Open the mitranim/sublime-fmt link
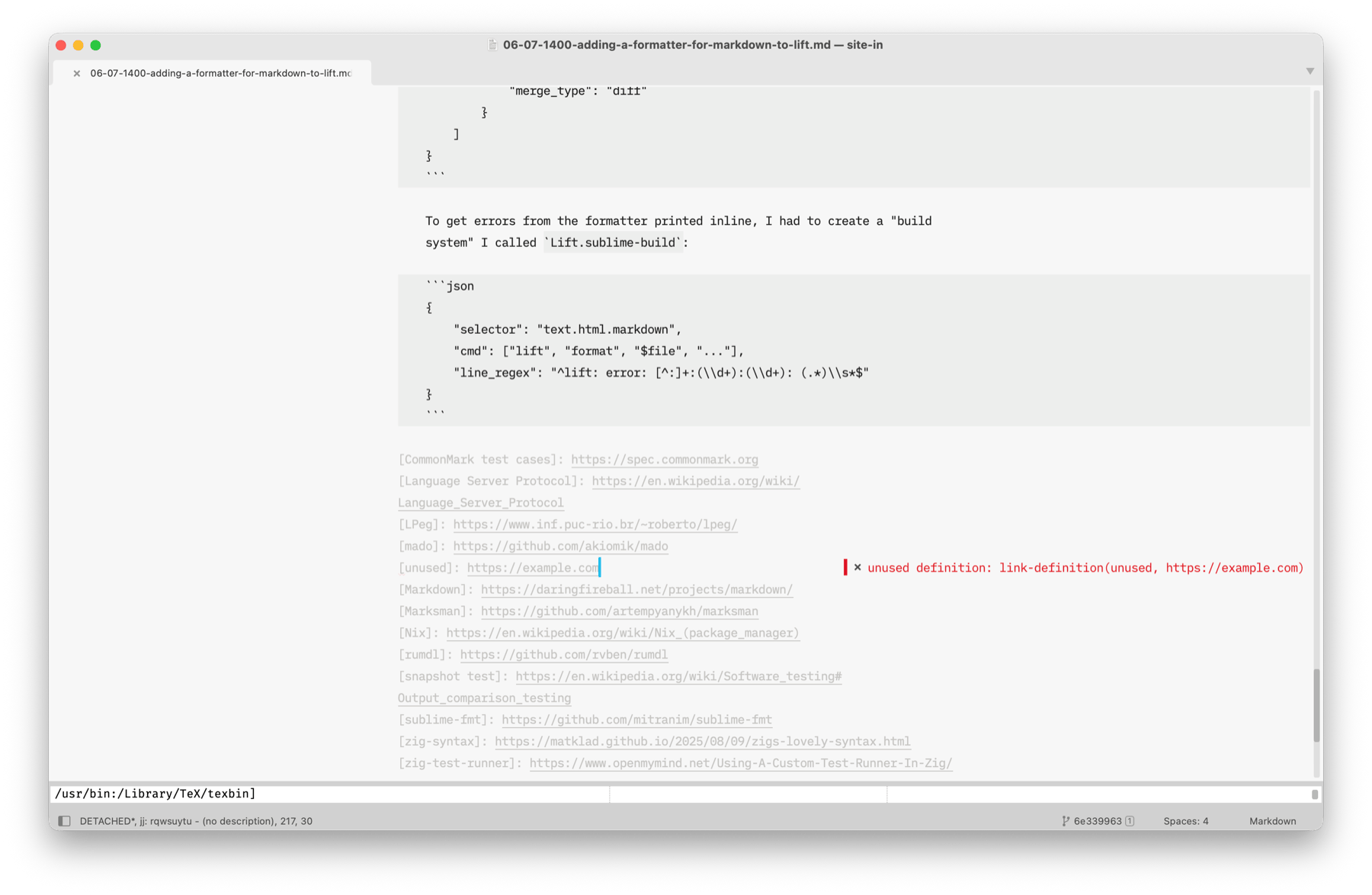The width and height of the screenshot is (1372, 895). click(x=636, y=720)
